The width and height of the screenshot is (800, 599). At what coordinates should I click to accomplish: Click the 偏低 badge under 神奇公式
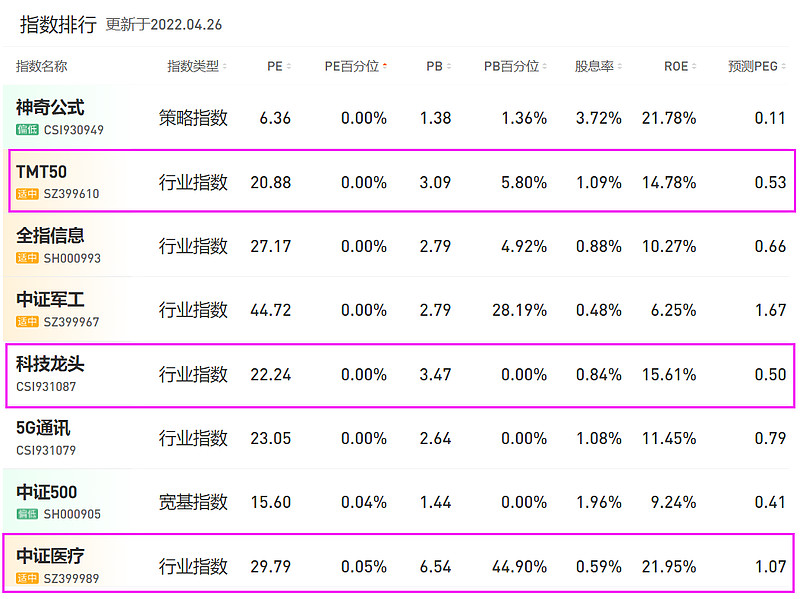click(x=27, y=130)
